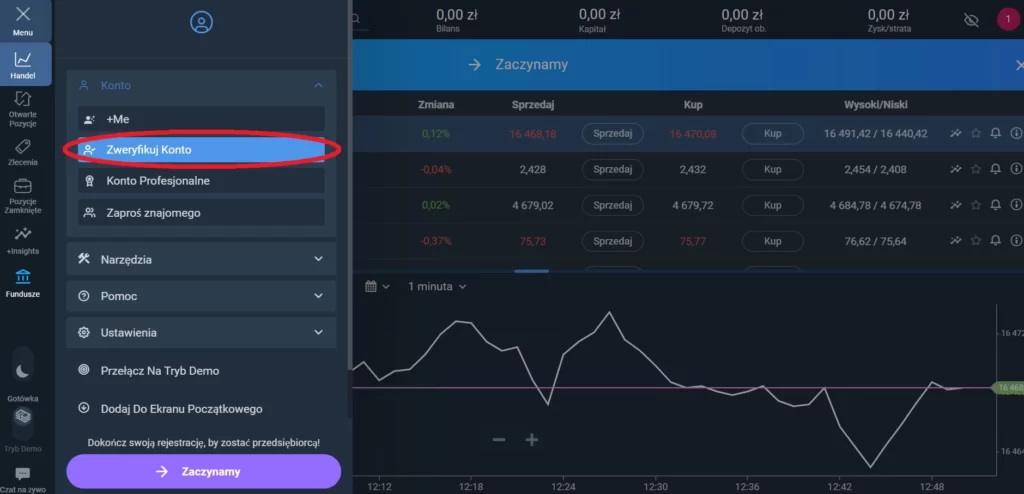The width and height of the screenshot is (1024, 494).
Task: Click the chart zoom-in plus control
Action: [x=532, y=440]
